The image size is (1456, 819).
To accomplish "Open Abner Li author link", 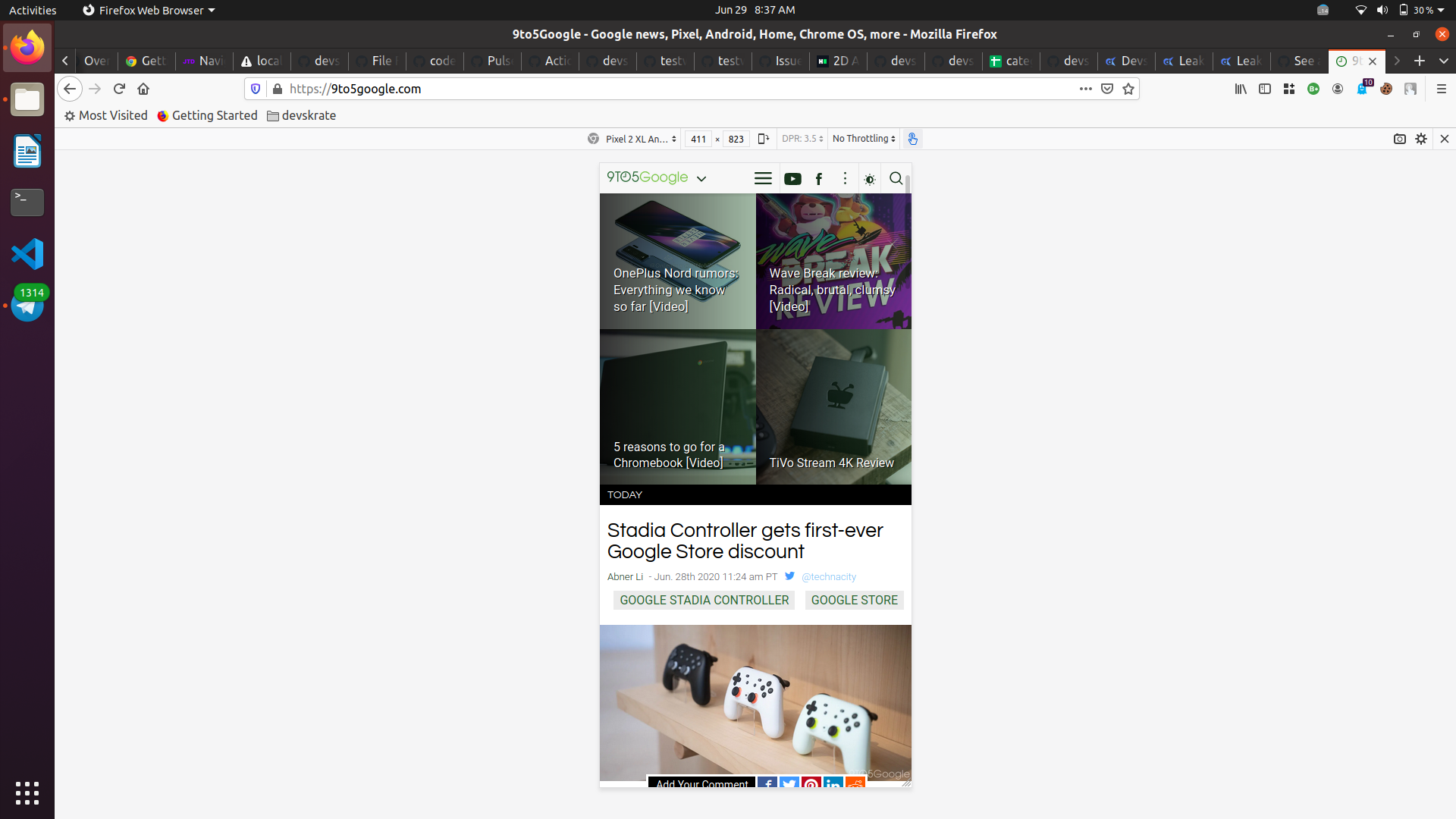I will tap(625, 576).
